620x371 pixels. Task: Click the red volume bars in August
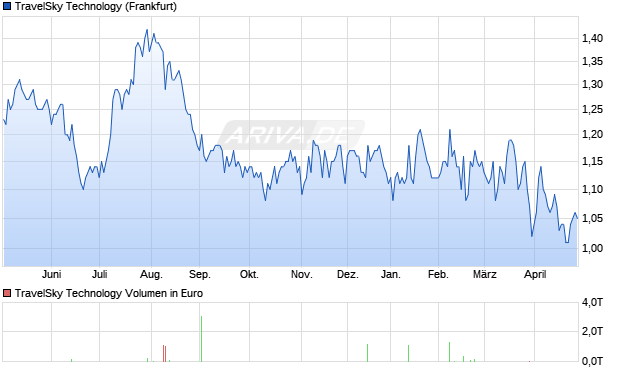pyautogui.click(x=164, y=353)
